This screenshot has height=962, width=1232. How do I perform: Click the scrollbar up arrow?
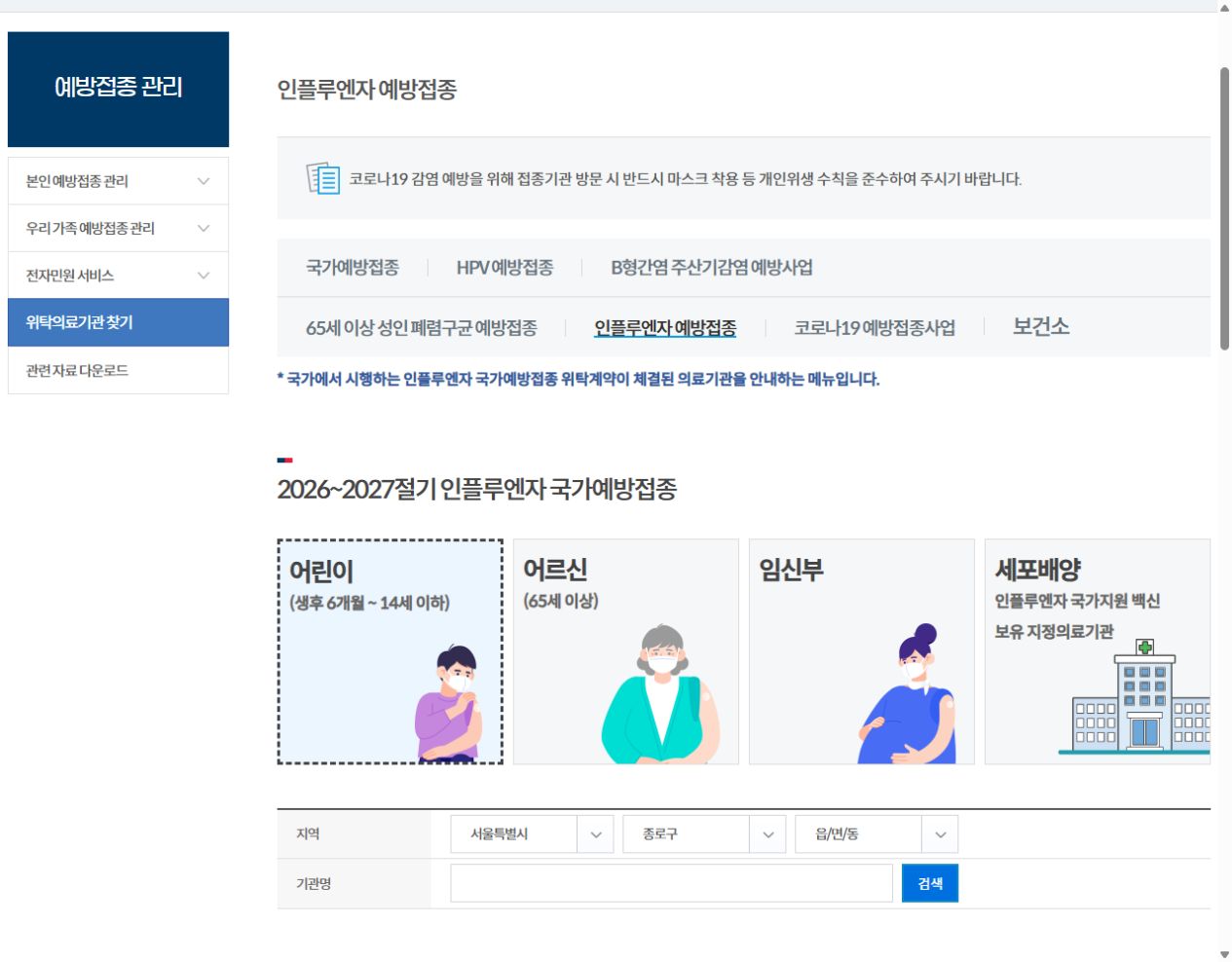pos(1224,8)
